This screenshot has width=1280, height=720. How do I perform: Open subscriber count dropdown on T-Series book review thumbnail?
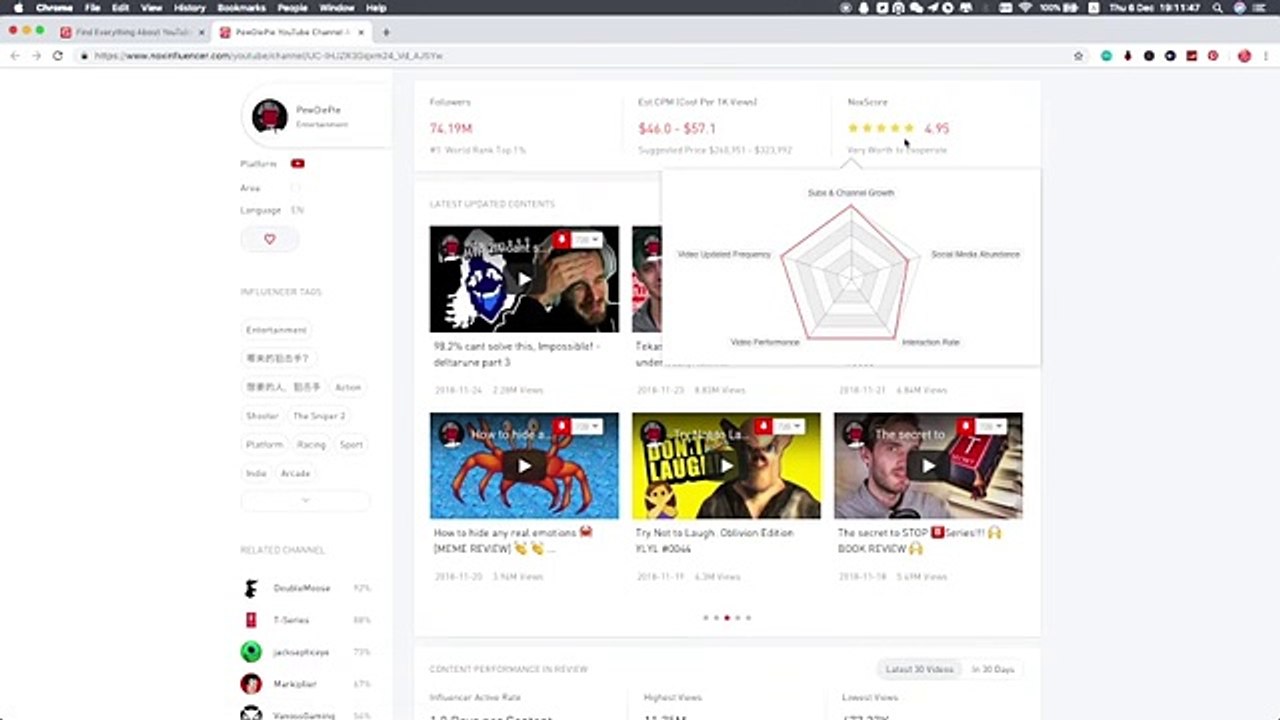click(992, 427)
